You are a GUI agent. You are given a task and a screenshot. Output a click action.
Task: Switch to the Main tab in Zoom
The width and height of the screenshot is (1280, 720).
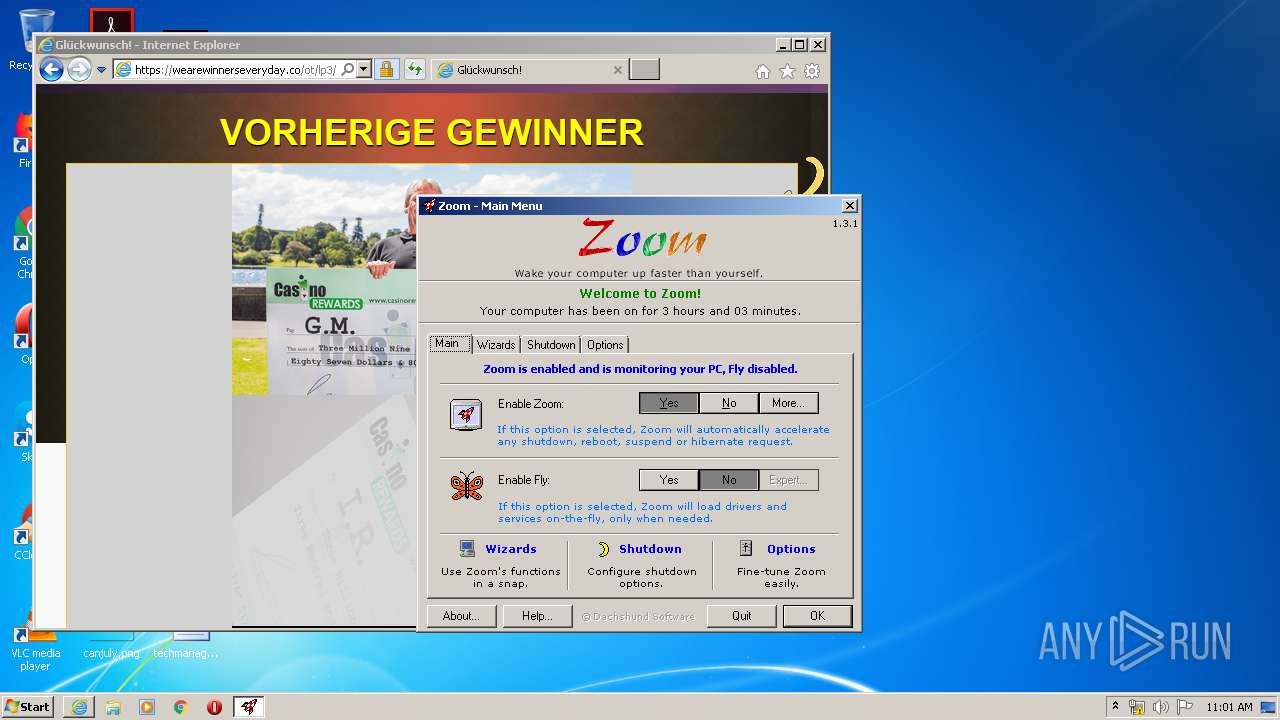448,344
